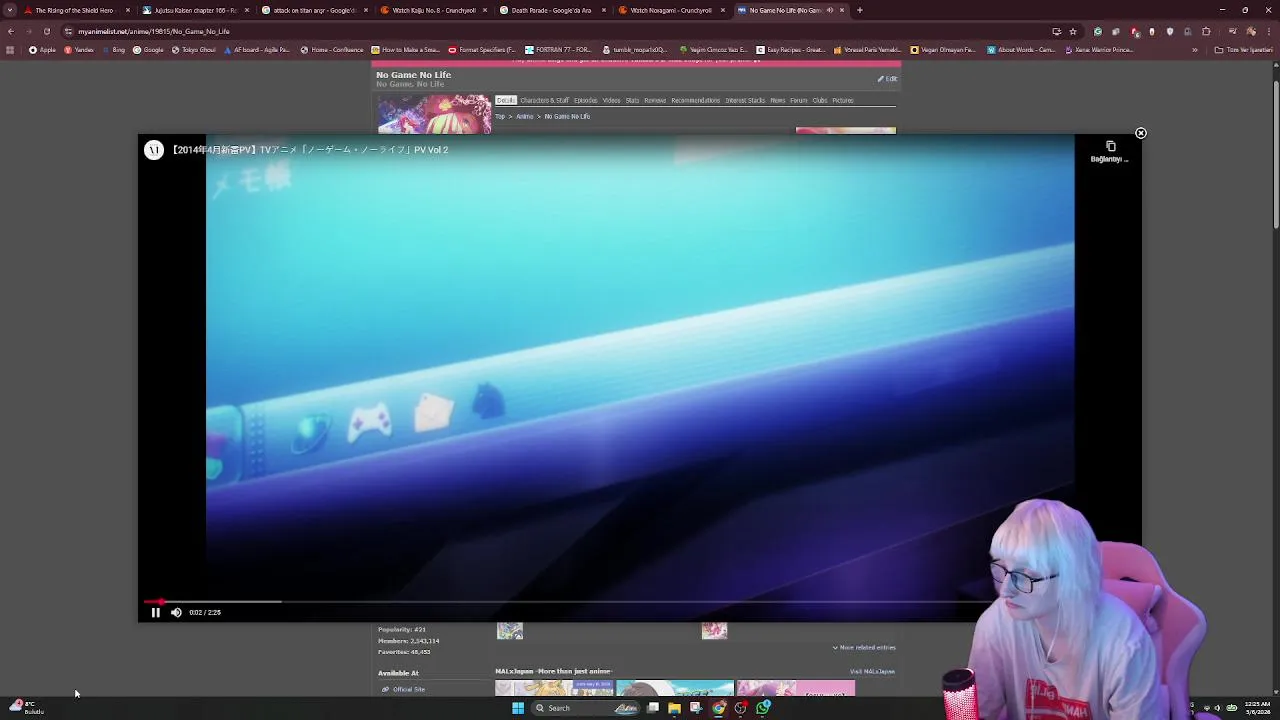Open the Easy Recipes bookmark

click(x=791, y=50)
